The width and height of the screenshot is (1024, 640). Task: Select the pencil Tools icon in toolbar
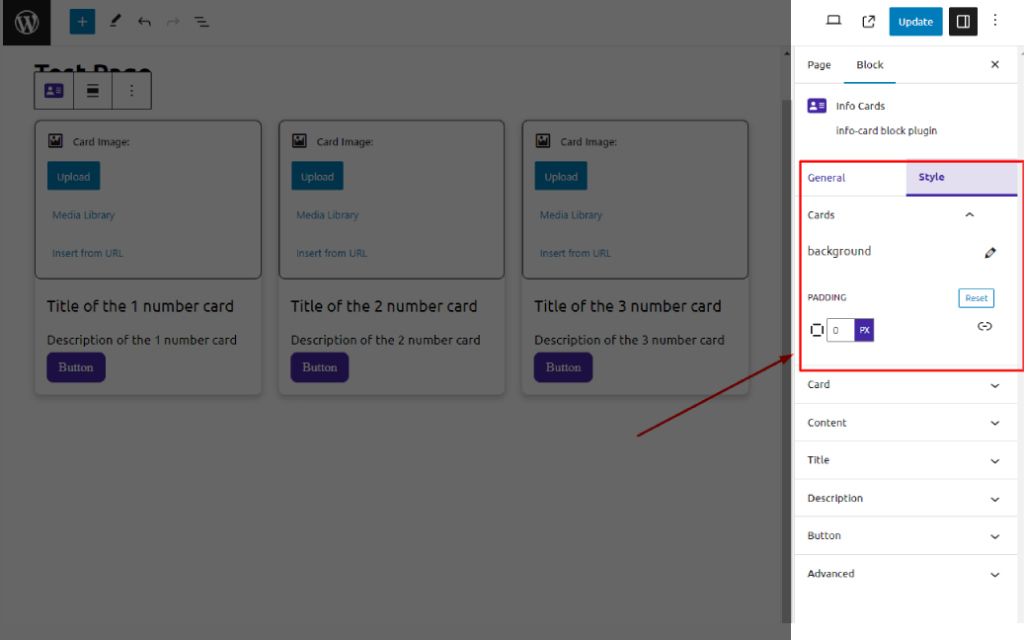point(114,21)
